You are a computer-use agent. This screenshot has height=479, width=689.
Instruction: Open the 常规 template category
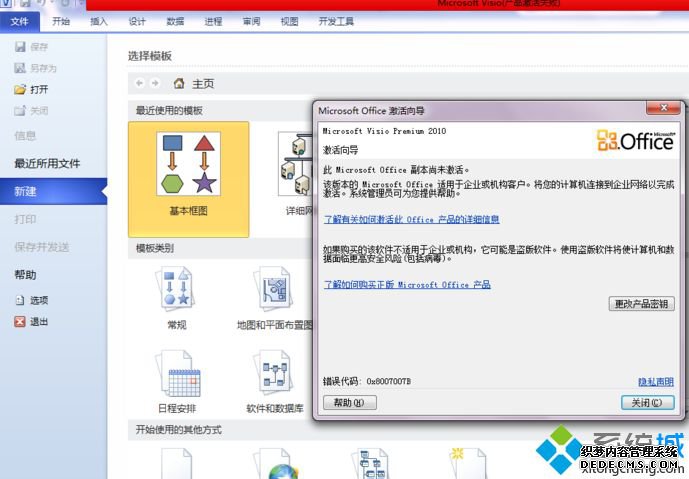(x=177, y=299)
